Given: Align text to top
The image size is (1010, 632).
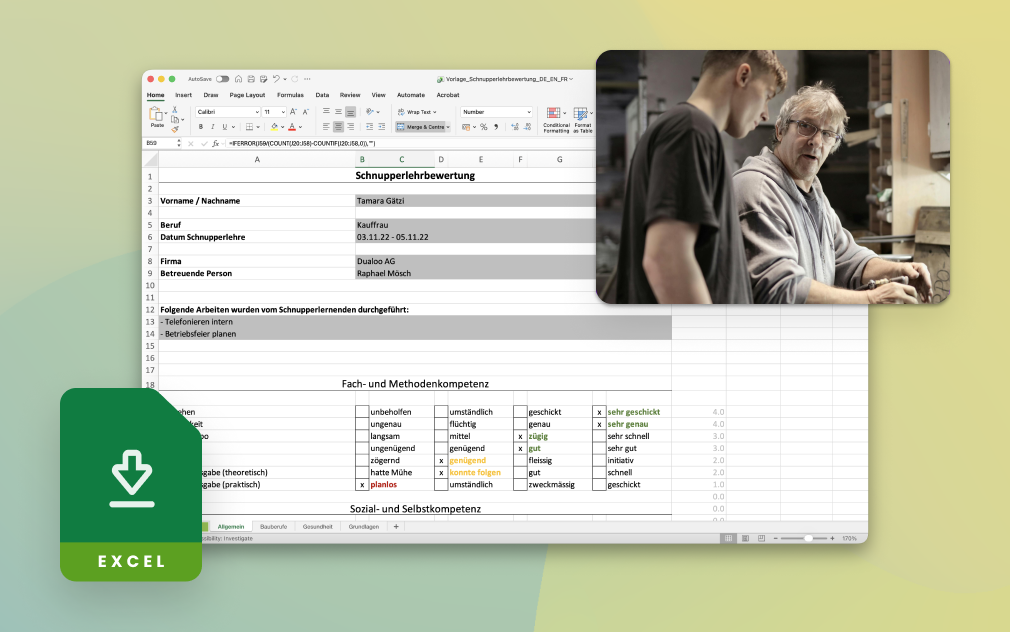Looking at the screenshot, I should pos(327,111).
